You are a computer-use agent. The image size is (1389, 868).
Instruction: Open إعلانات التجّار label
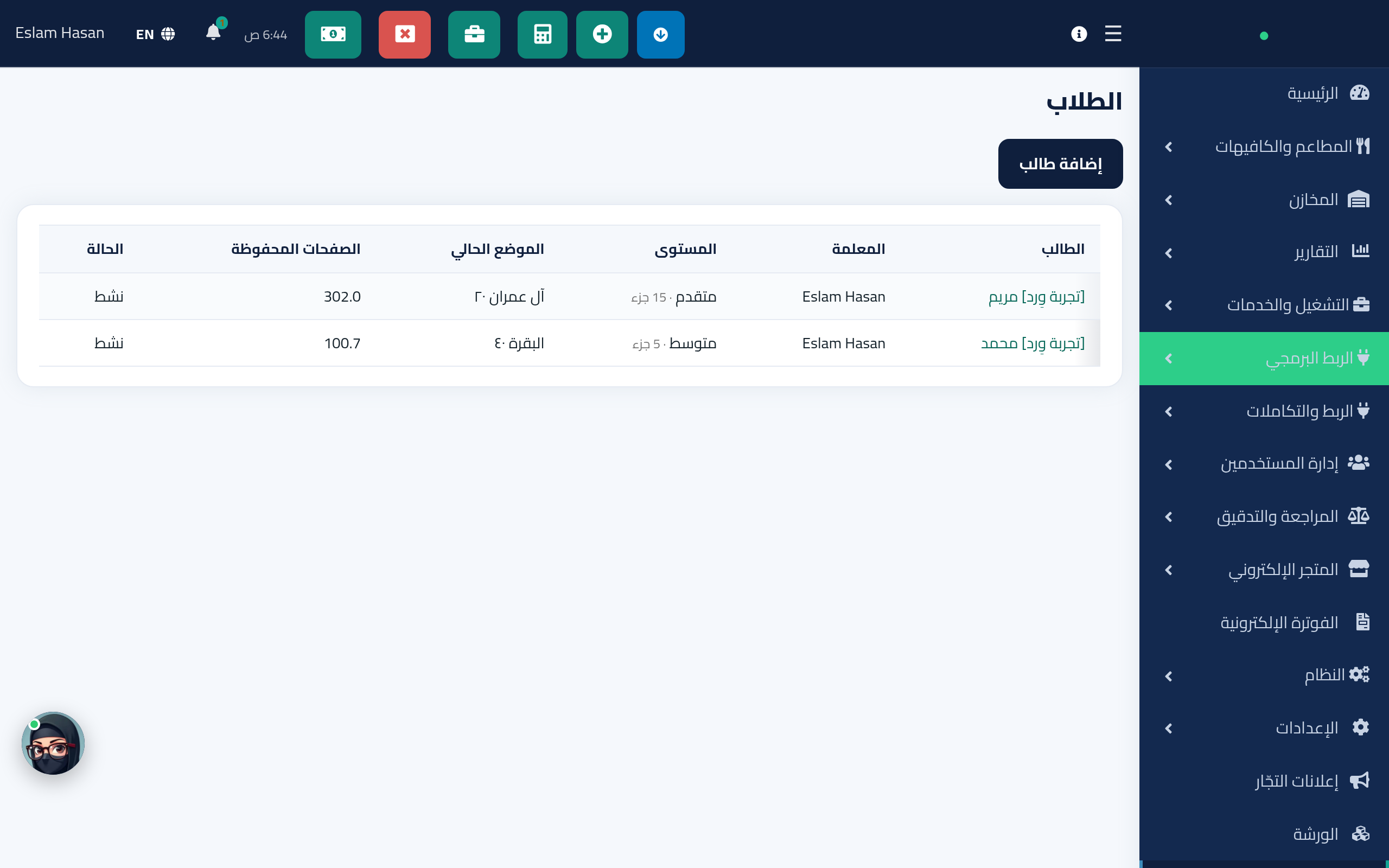click(1297, 781)
